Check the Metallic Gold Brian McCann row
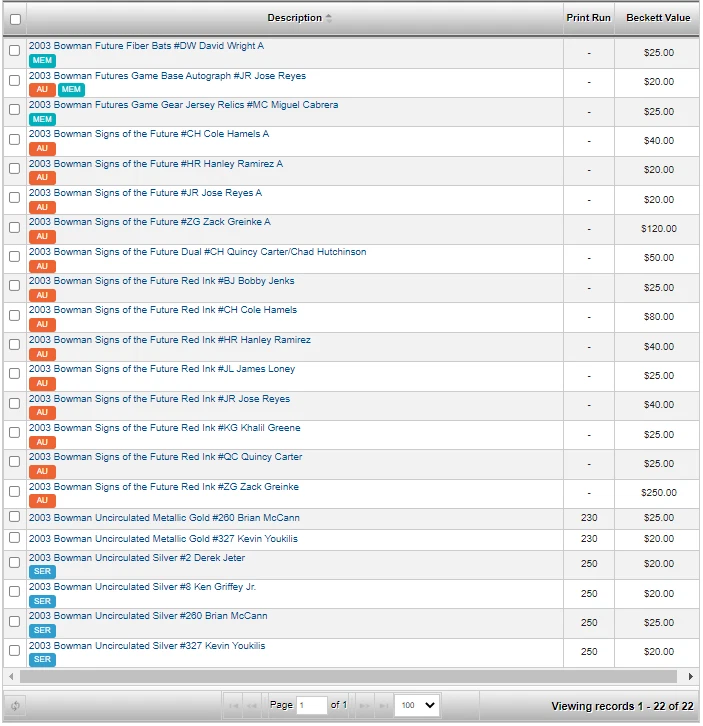The height and width of the screenshot is (726, 703). point(14,516)
